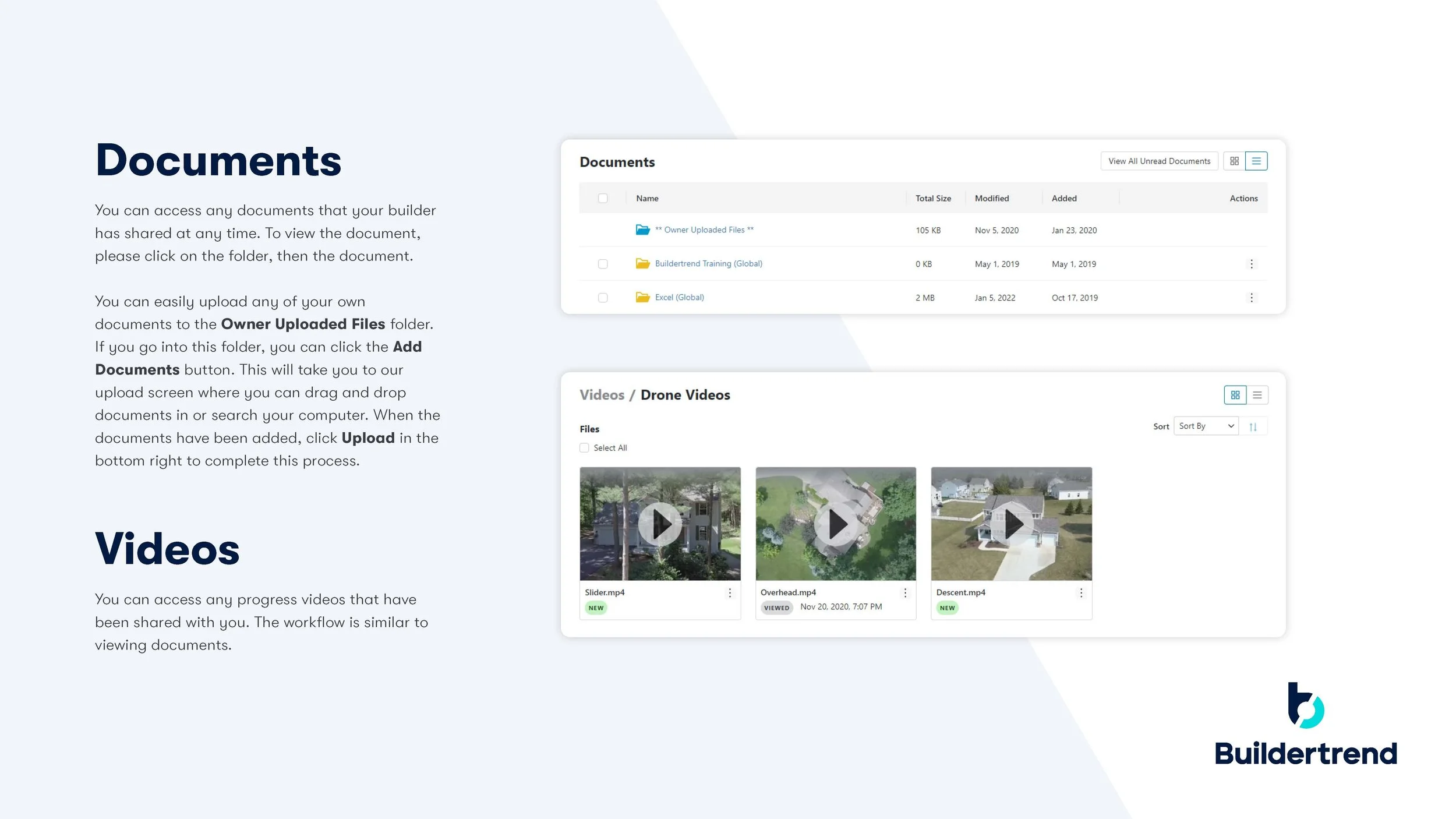Play the Overhead.mp4 video thumbnail
Viewport: 1456px width, 819px height.
pos(836,524)
